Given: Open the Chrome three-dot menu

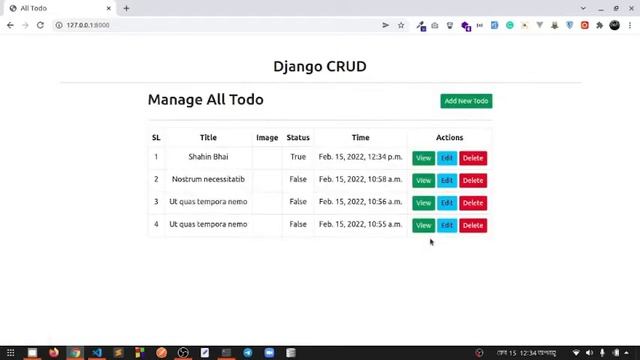Looking at the screenshot, I should pyautogui.click(x=630, y=25).
